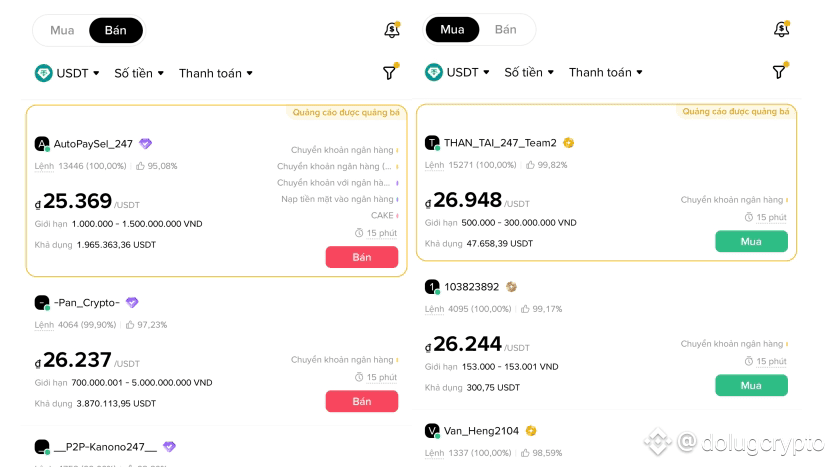Image resolution: width=833 pixels, height=467 pixels.
Task: Click the 26.237 price of -Pan_Crypto- offer
Action: 77,360
